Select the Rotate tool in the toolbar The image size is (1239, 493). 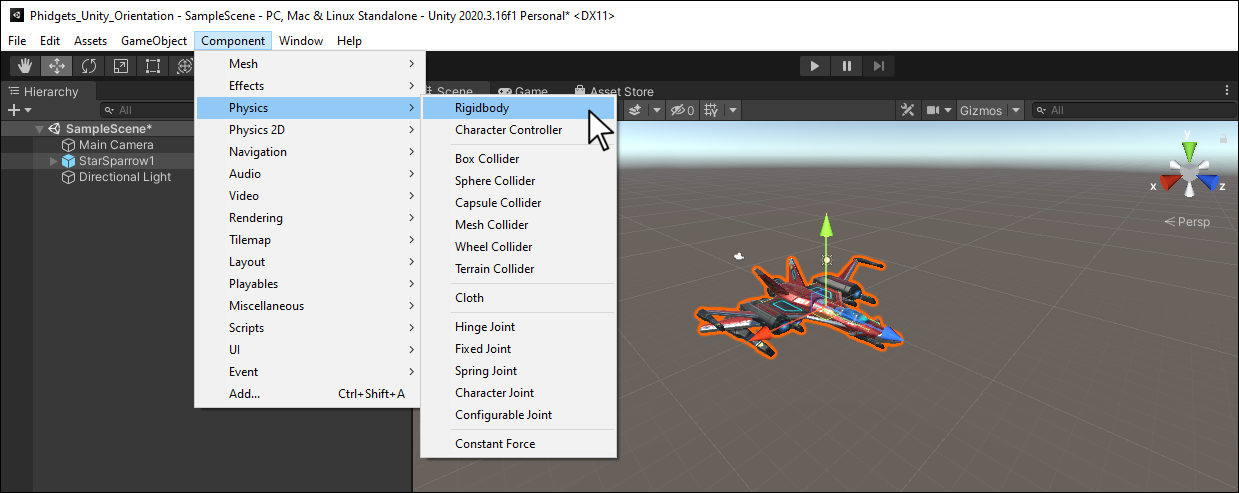pyautogui.click(x=89, y=66)
